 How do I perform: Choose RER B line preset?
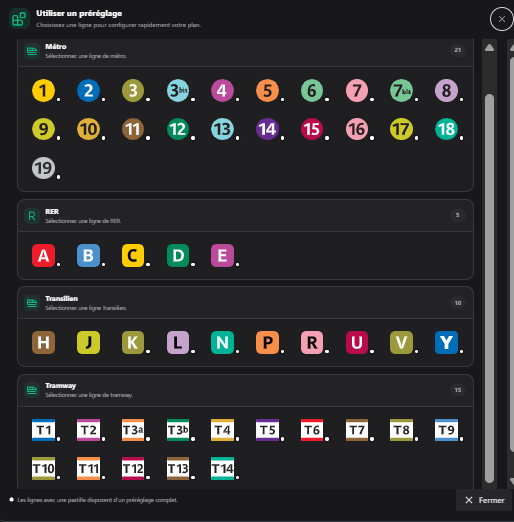tap(88, 256)
